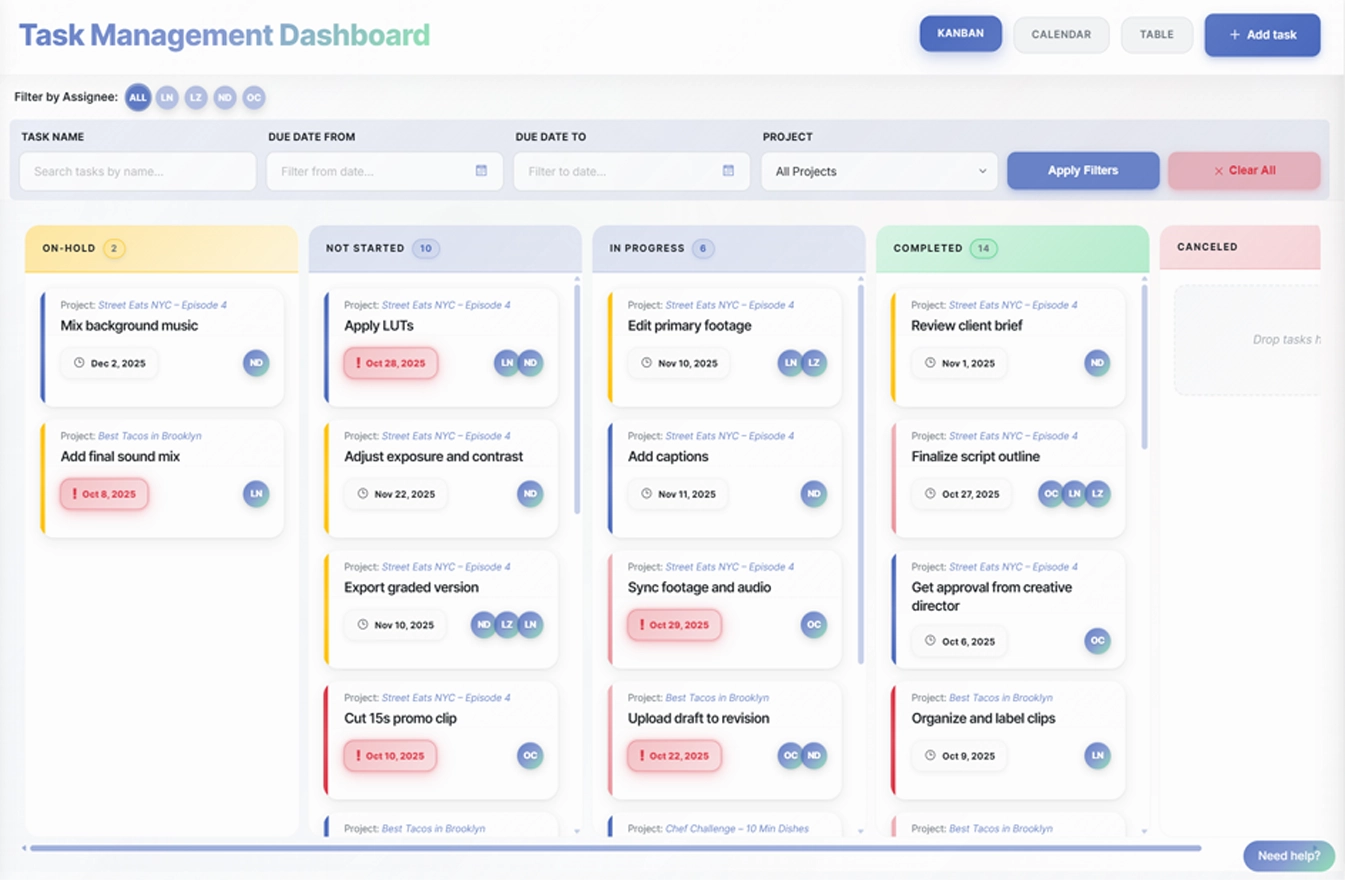Open the All Projects dropdown
This screenshot has height=880, width=1345.
(878, 170)
